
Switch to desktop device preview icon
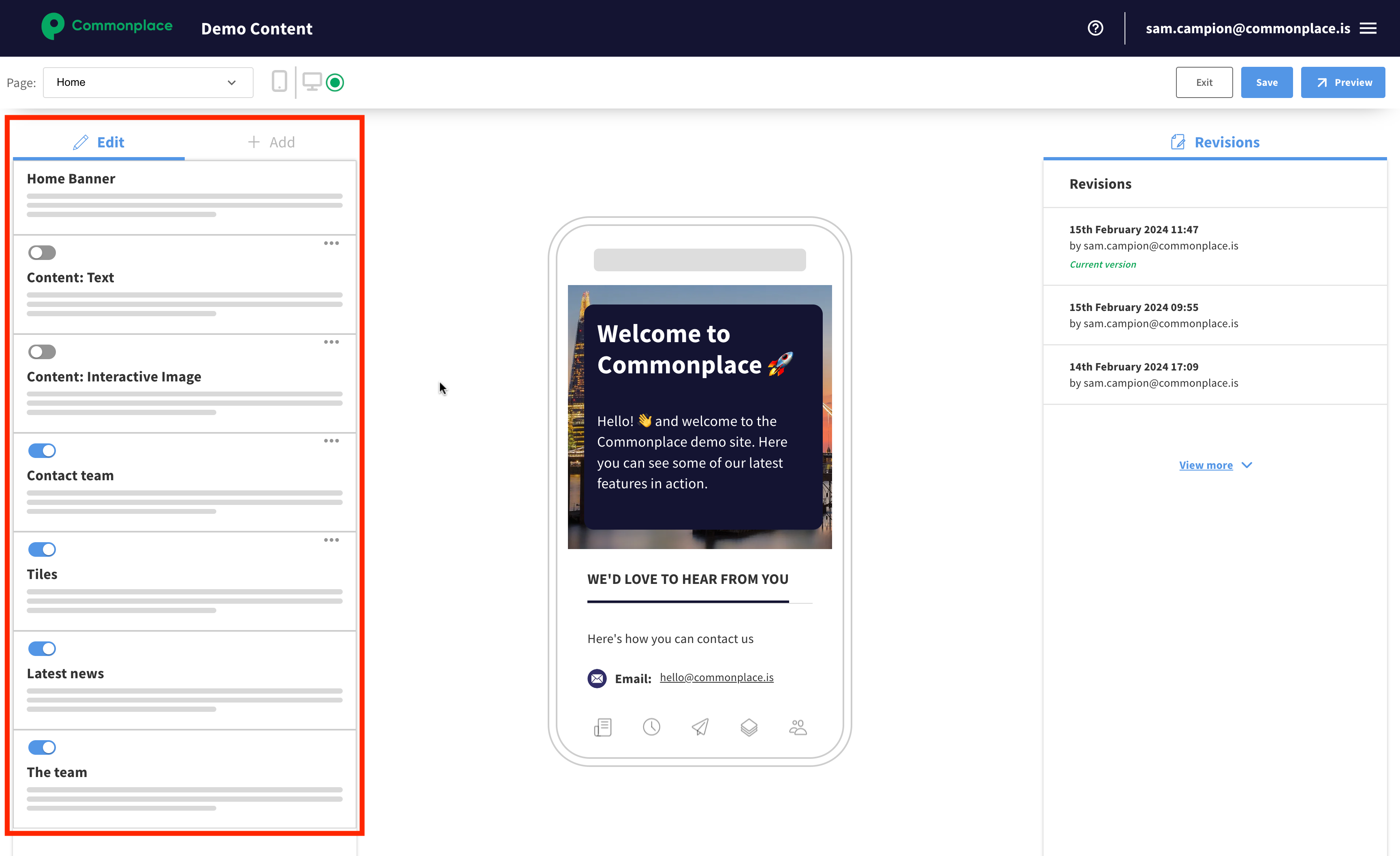tap(312, 82)
